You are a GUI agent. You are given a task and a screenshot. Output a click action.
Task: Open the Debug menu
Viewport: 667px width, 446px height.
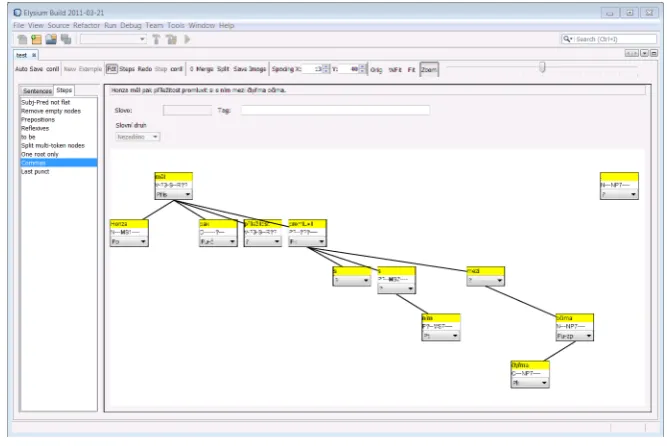(131, 26)
